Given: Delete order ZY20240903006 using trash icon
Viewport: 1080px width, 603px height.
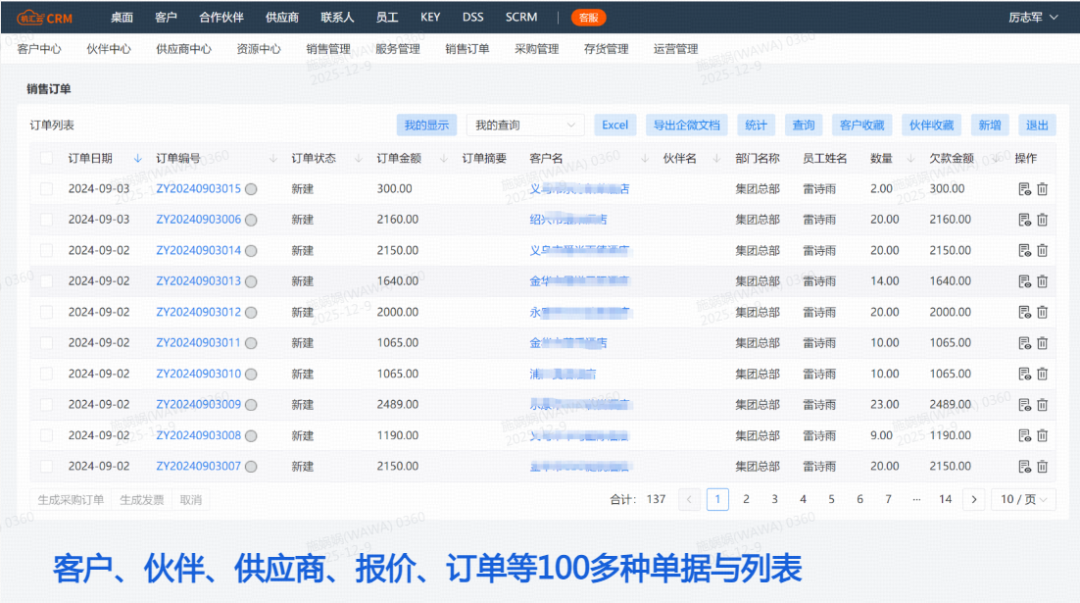Looking at the screenshot, I should tap(1041, 219).
